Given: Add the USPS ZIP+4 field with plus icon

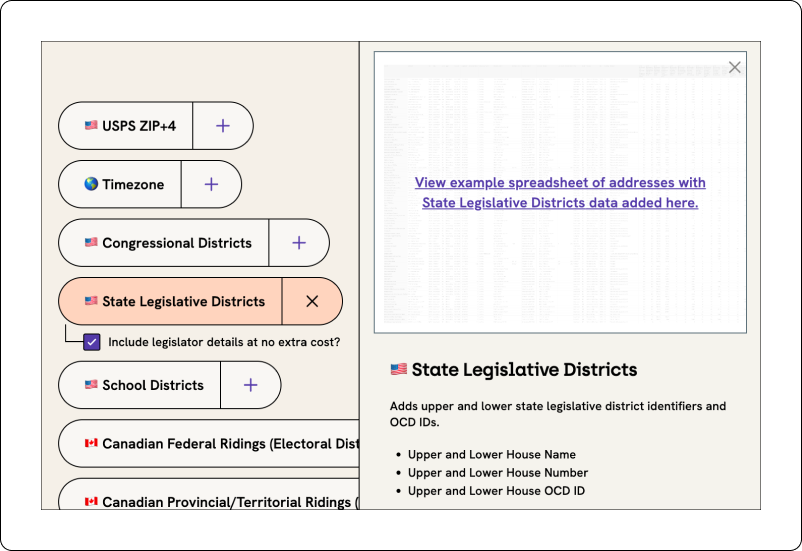Looking at the screenshot, I should click(x=223, y=126).
